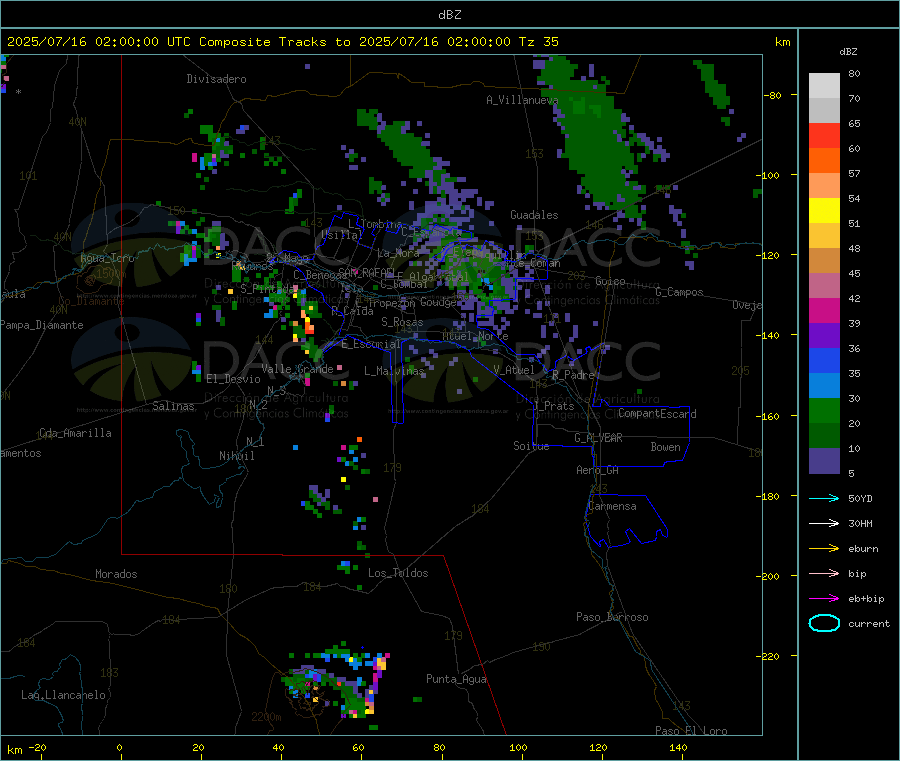Pick the orange swatch between 60 and 57 dBZ
This screenshot has height=761, width=900.
click(x=824, y=161)
